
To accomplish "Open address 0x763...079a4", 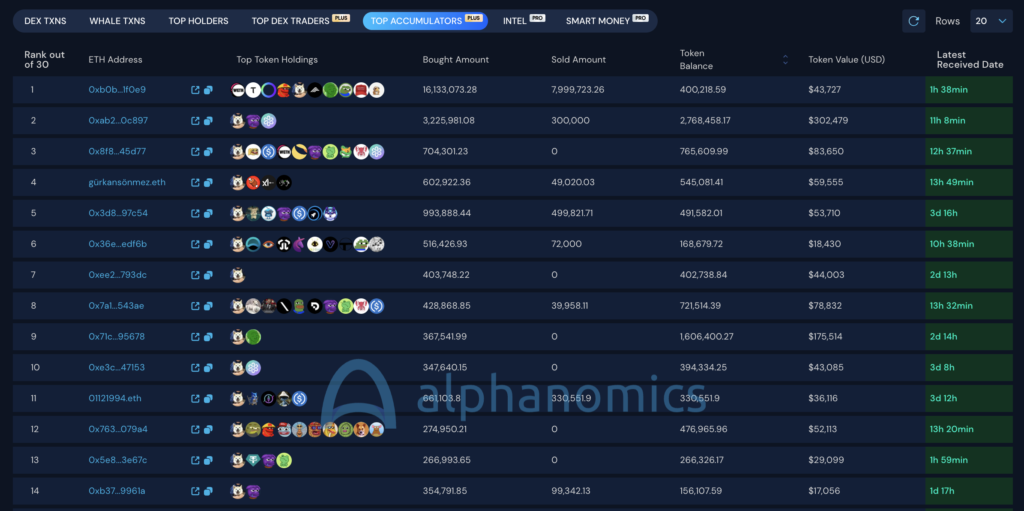I will tap(117, 430).
